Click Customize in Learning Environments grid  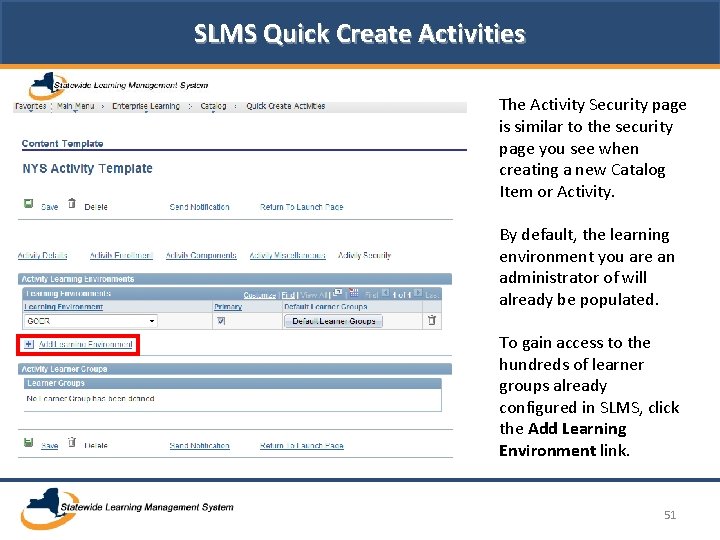[260, 295]
